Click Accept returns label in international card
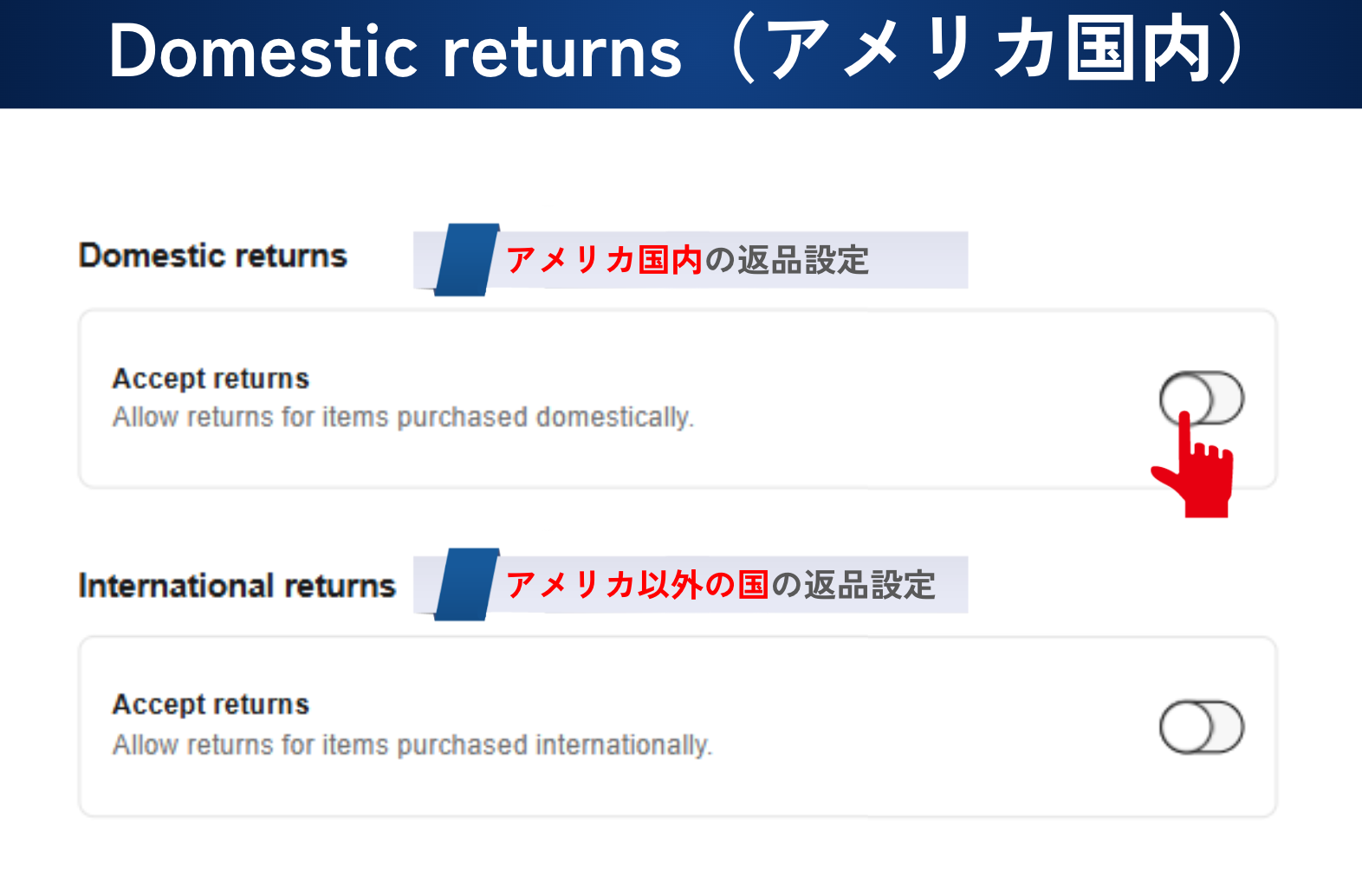This screenshot has height=896, width=1362. point(211,704)
